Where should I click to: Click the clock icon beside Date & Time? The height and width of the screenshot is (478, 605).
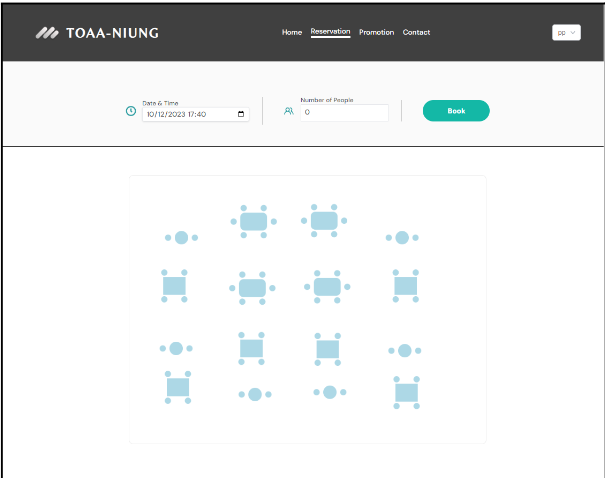click(x=130, y=111)
